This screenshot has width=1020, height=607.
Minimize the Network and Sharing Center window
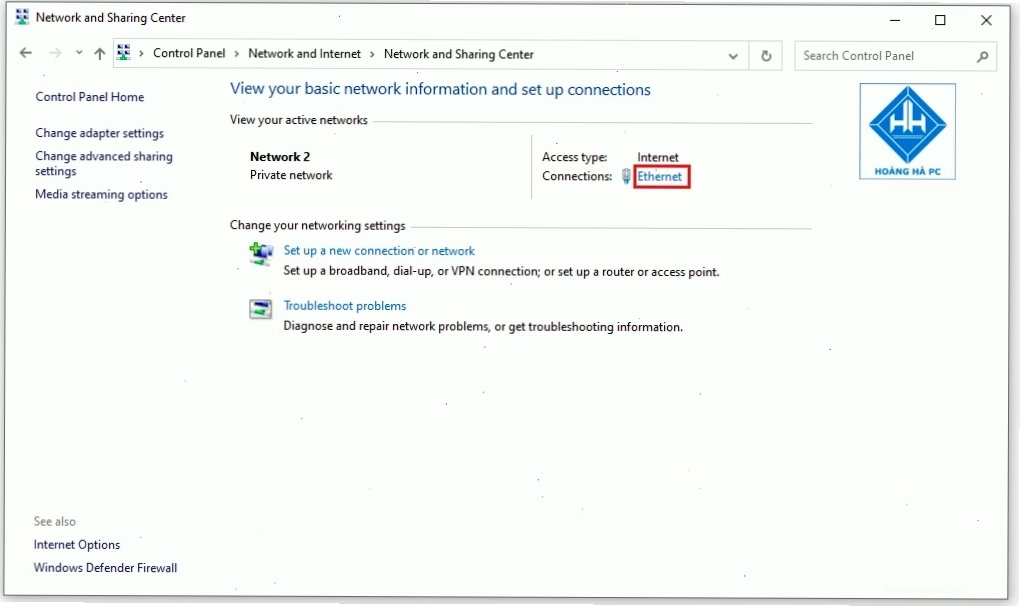[x=895, y=20]
